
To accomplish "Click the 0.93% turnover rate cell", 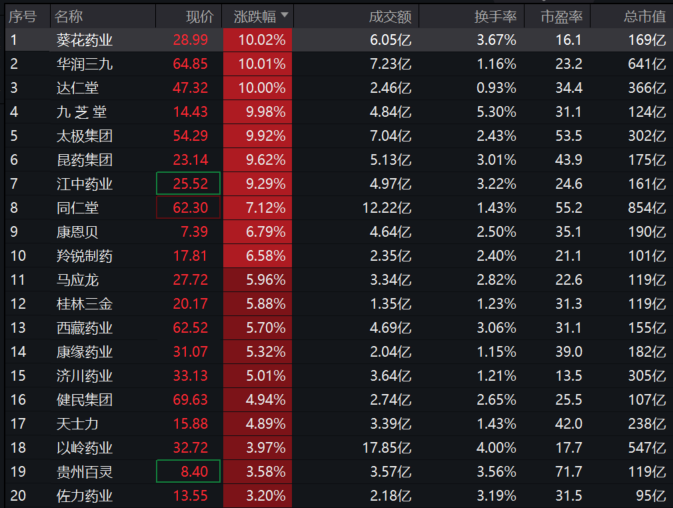I will pyautogui.click(x=496, y=88).
